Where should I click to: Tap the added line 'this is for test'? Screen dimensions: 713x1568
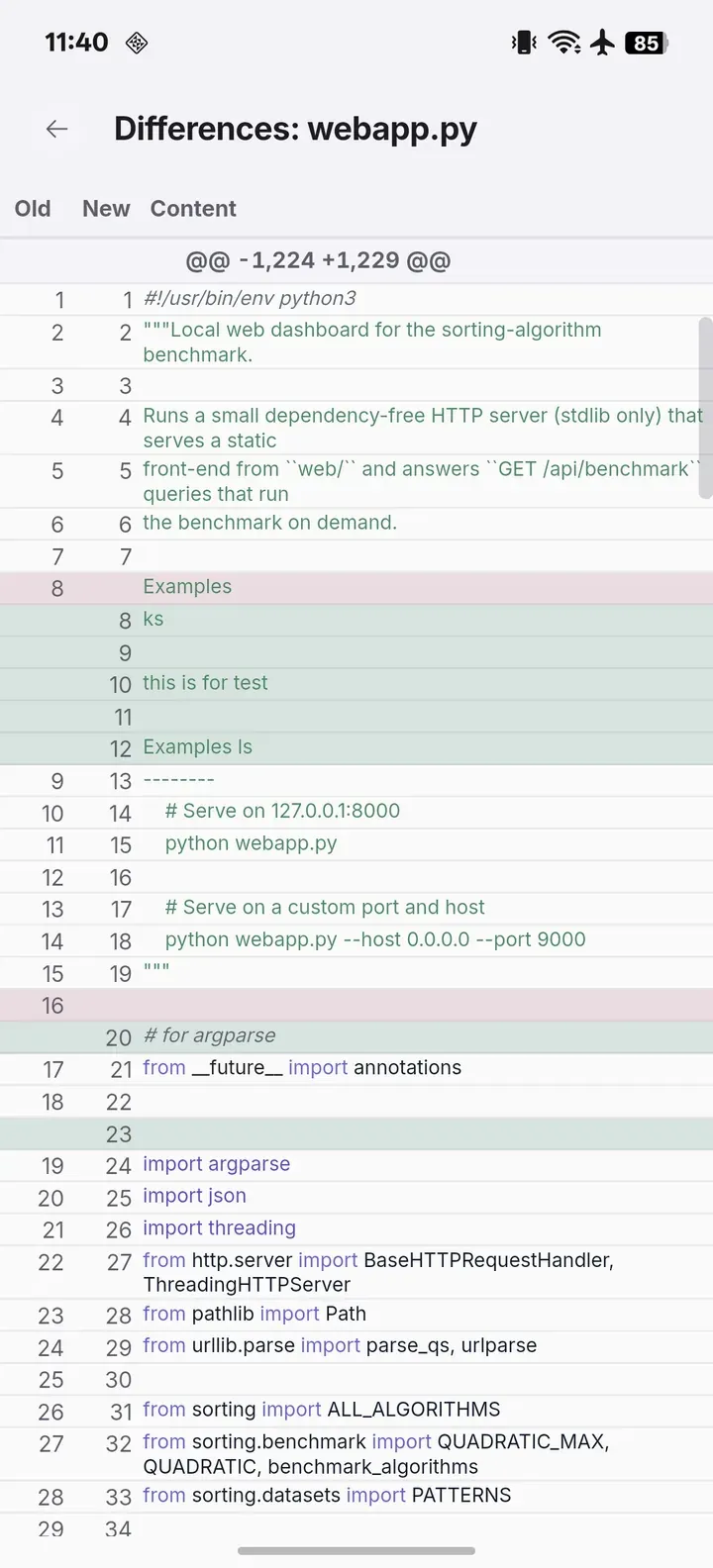[356, 683]
